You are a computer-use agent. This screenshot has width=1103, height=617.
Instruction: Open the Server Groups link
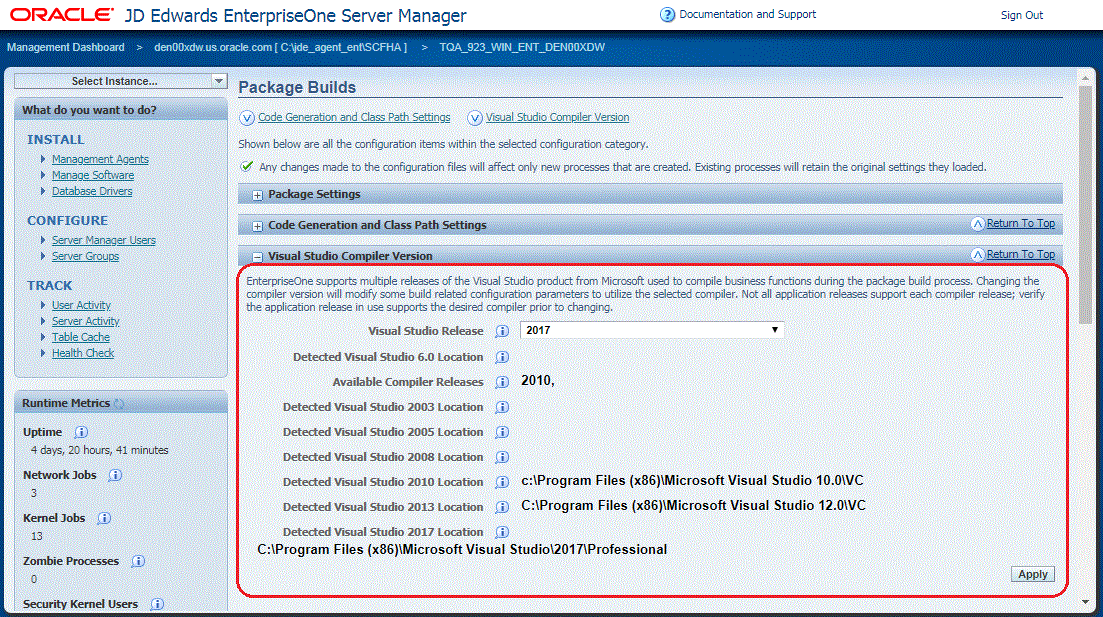pyautogui.click(x=85, y=256)
